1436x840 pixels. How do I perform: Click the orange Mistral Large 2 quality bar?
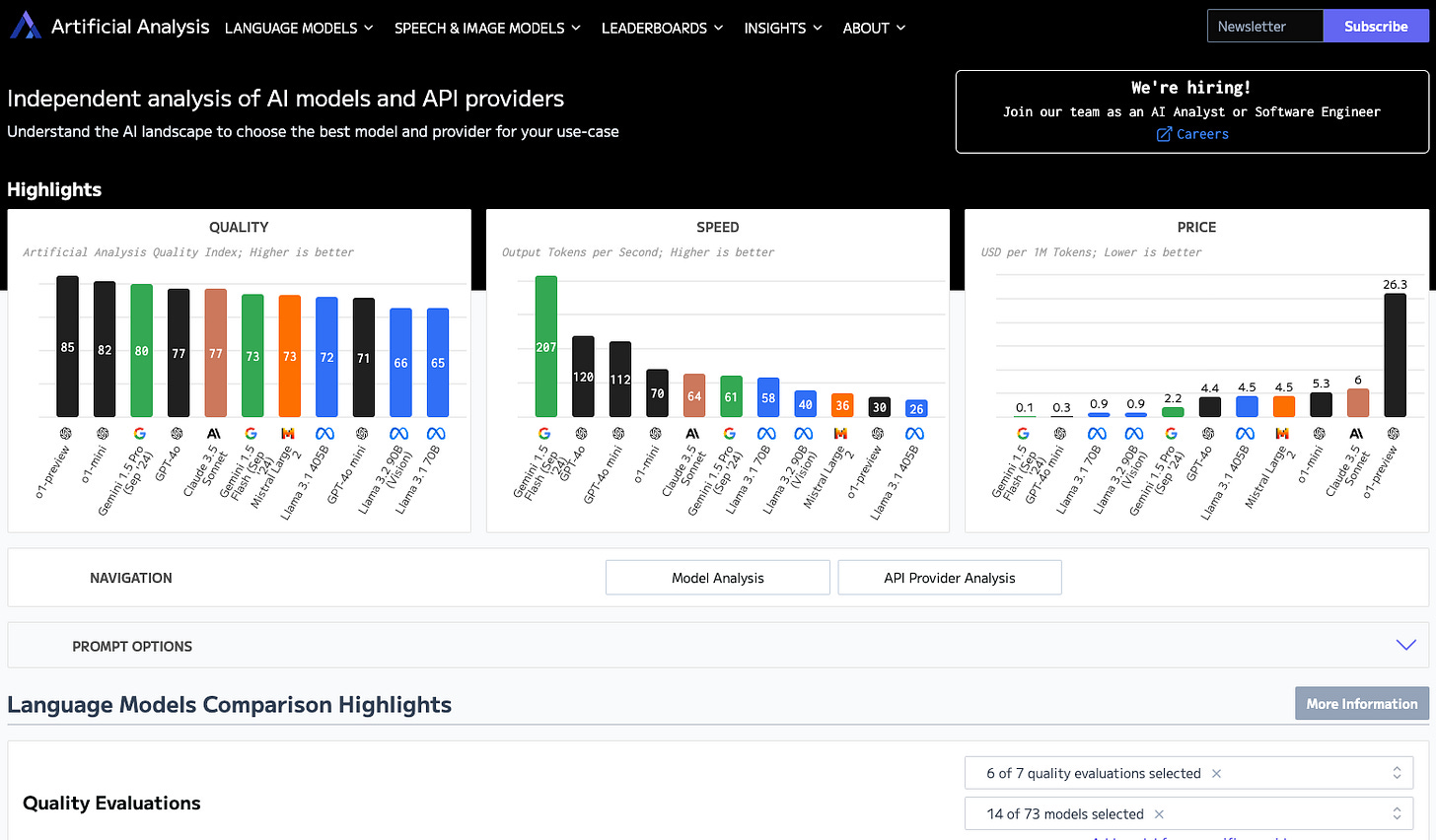coord(290,356)
